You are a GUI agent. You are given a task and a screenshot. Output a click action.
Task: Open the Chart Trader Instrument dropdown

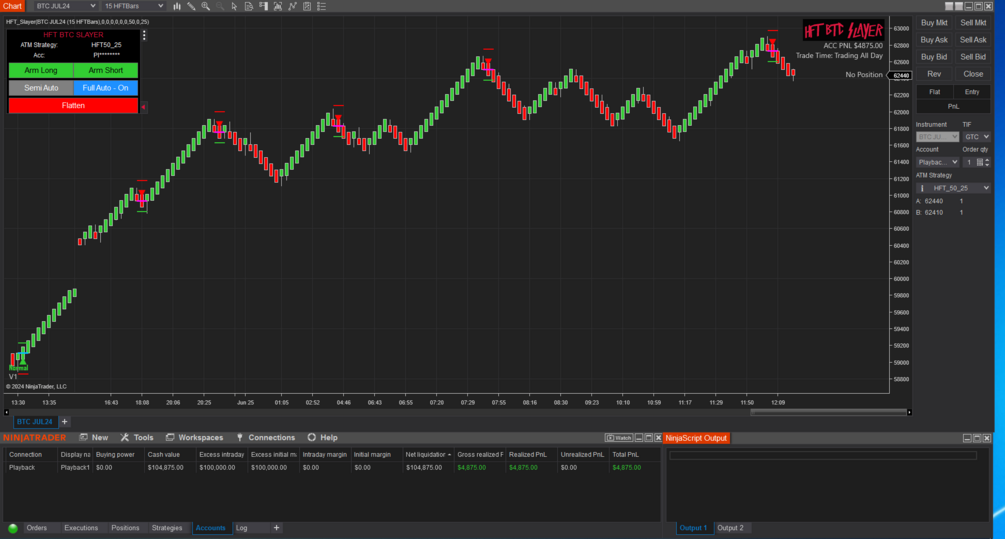coord(937,137)
